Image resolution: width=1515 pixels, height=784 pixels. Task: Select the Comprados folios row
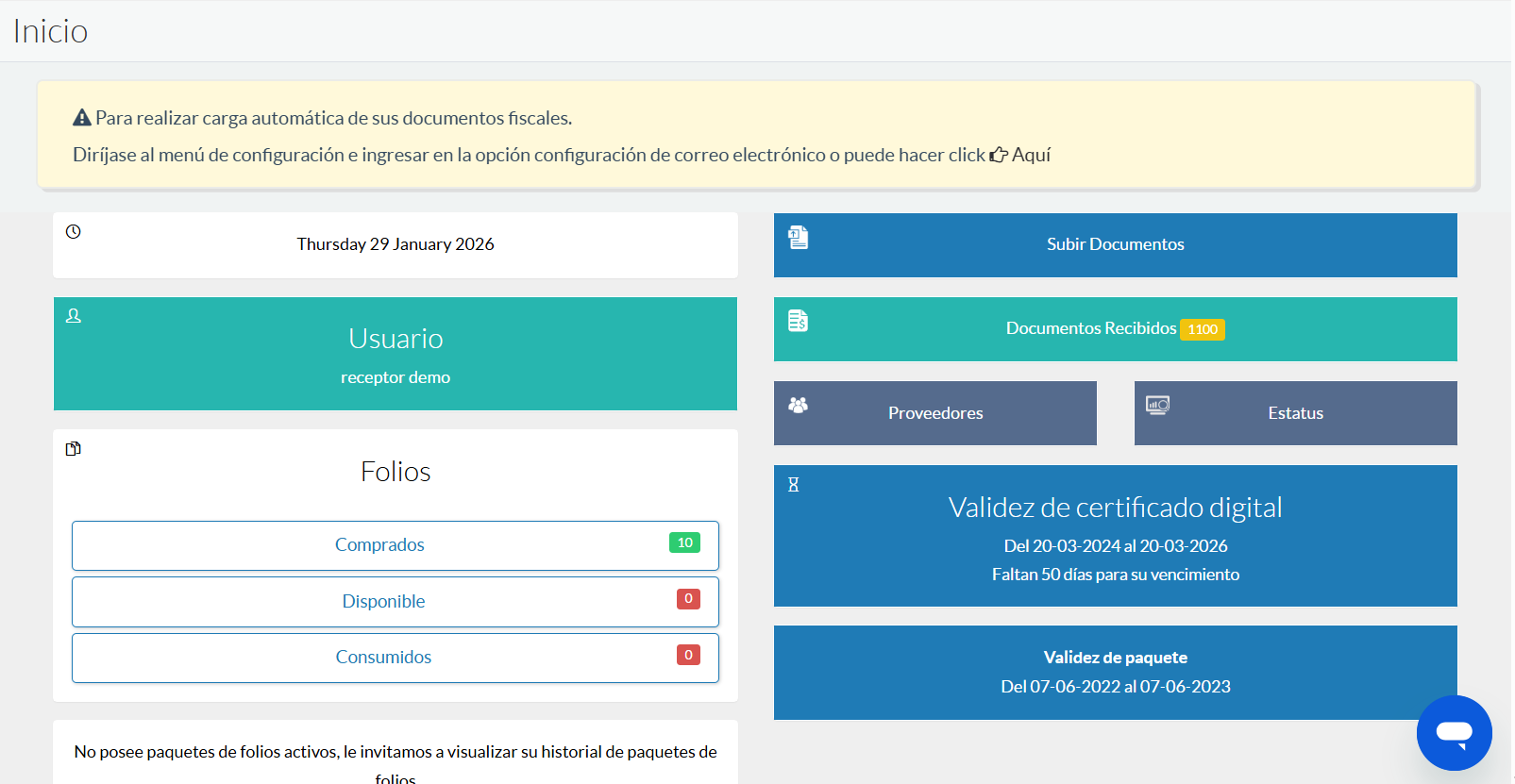379,544
